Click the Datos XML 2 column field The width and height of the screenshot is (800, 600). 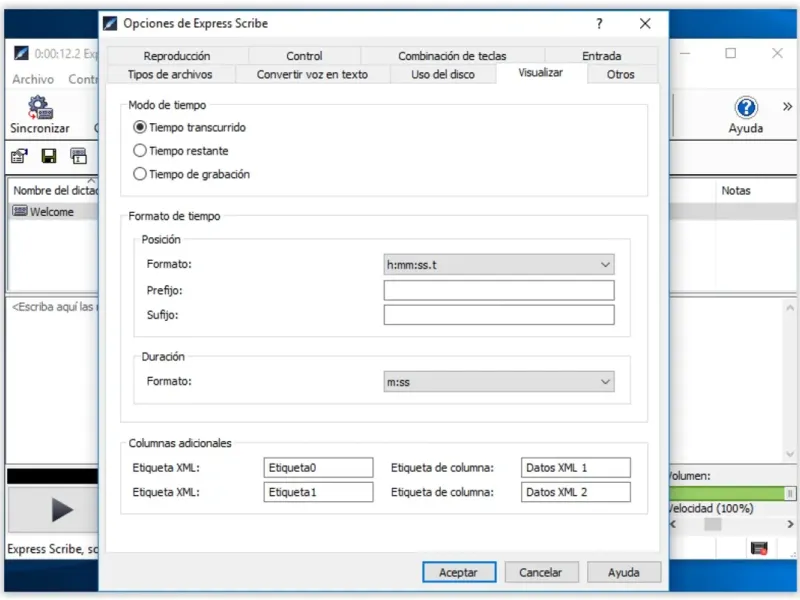(x=576, y=492)
